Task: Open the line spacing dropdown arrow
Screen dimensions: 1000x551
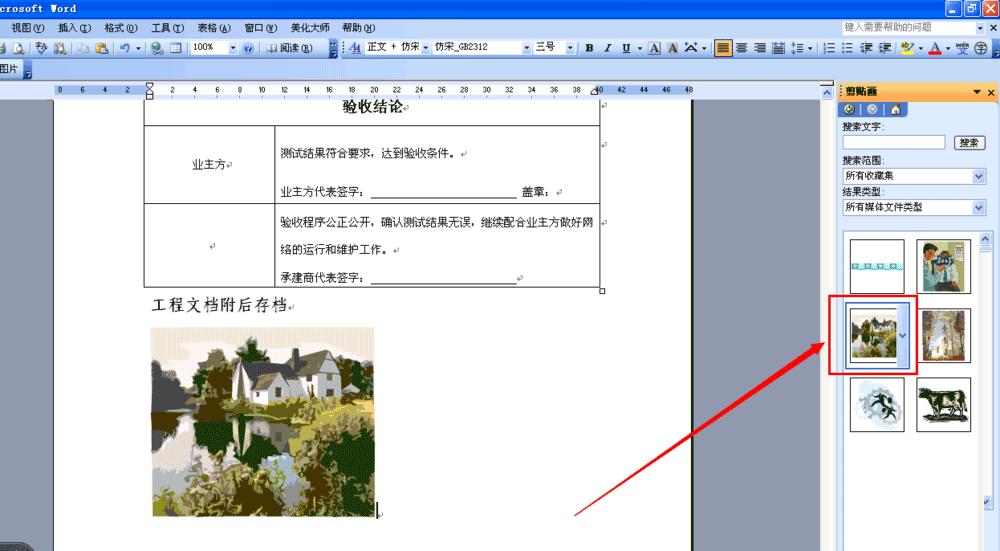Action: tap(811, 48)
